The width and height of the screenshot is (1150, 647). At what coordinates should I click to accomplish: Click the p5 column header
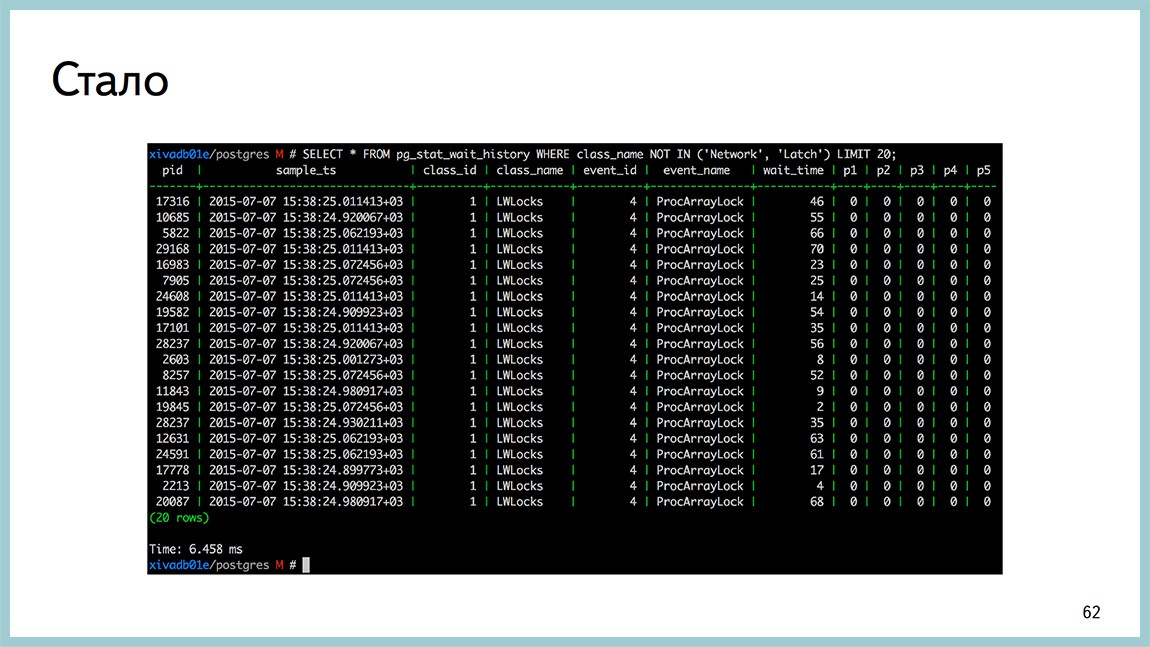[x=984, y=170]
